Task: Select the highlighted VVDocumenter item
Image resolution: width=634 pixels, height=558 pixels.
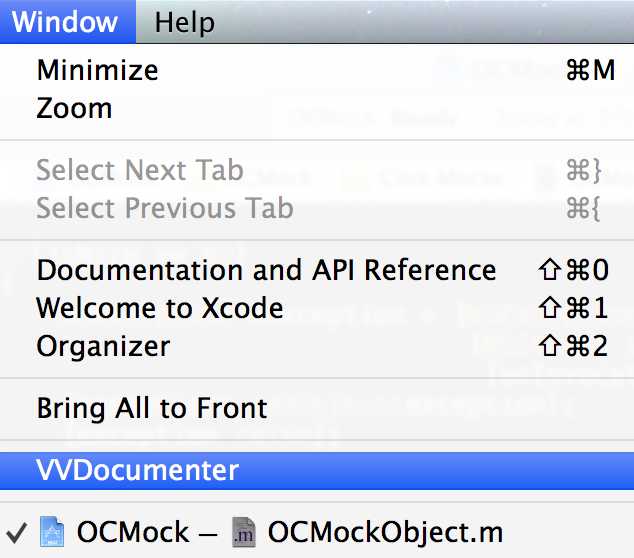Action: 138,470
